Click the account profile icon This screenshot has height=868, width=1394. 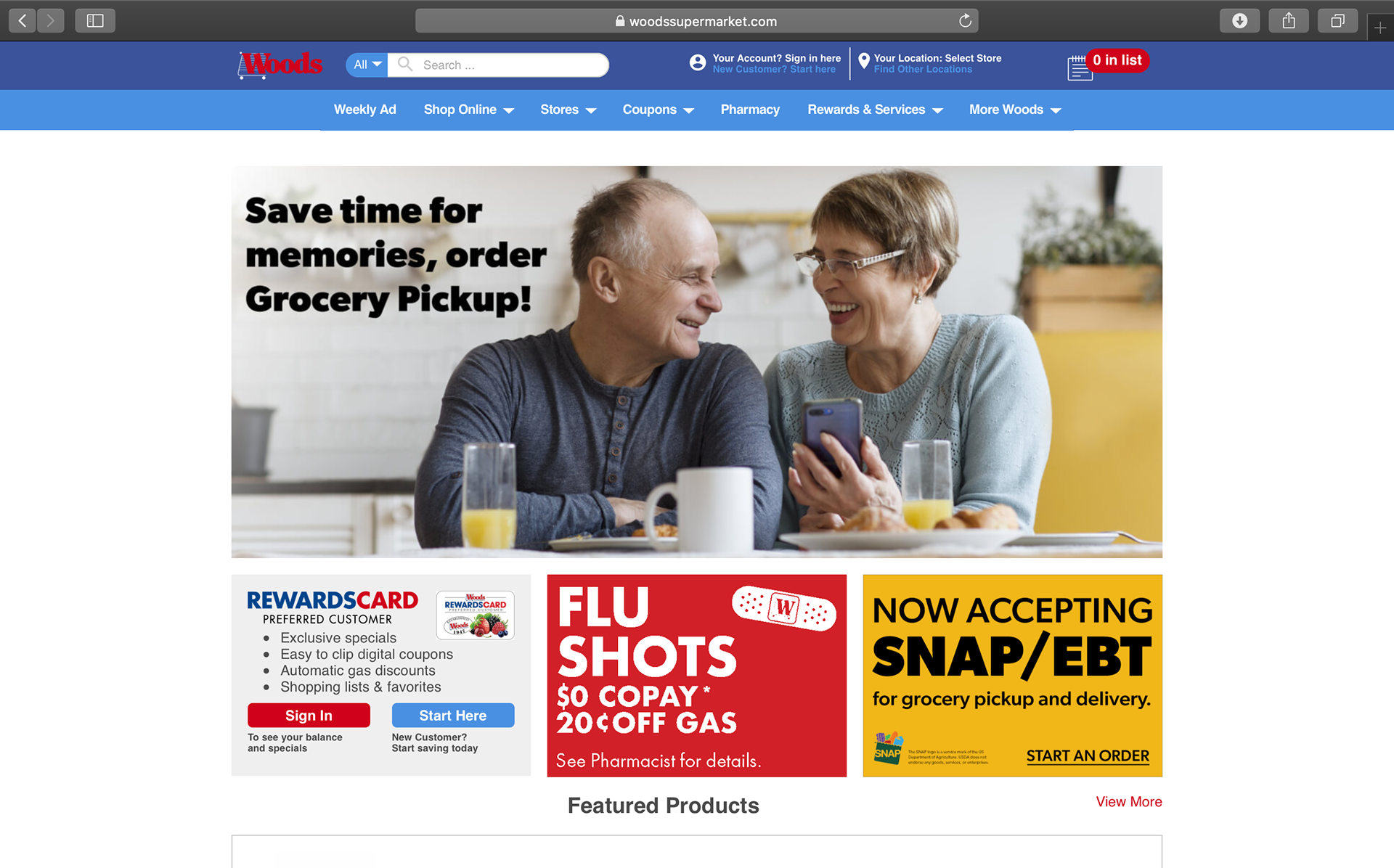pos(698,63)
